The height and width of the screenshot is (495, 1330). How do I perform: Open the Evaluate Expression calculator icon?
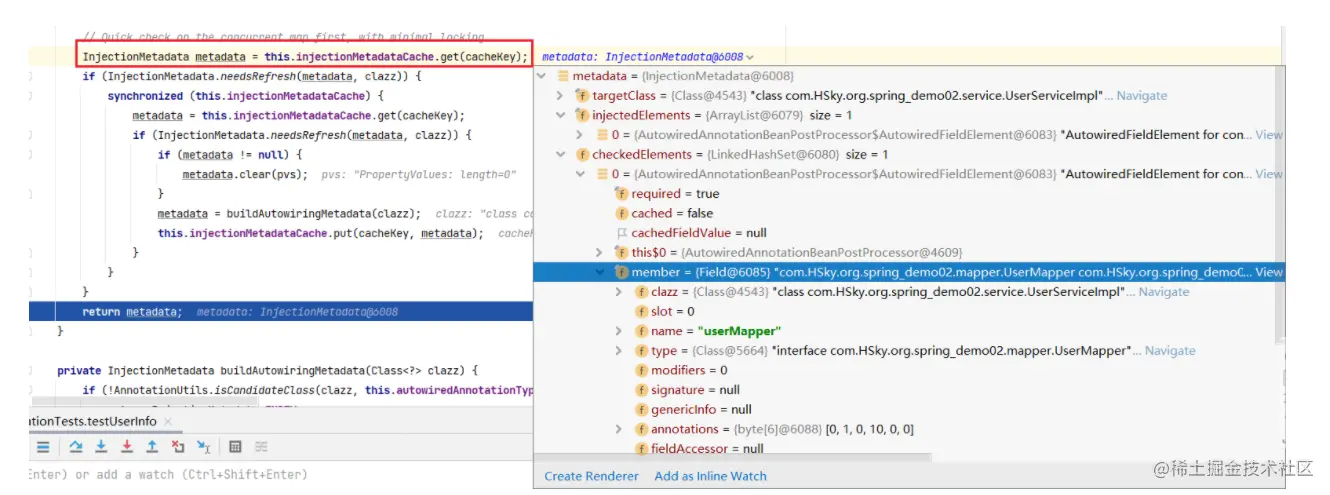pyautogui.click(x=236, y=447)
